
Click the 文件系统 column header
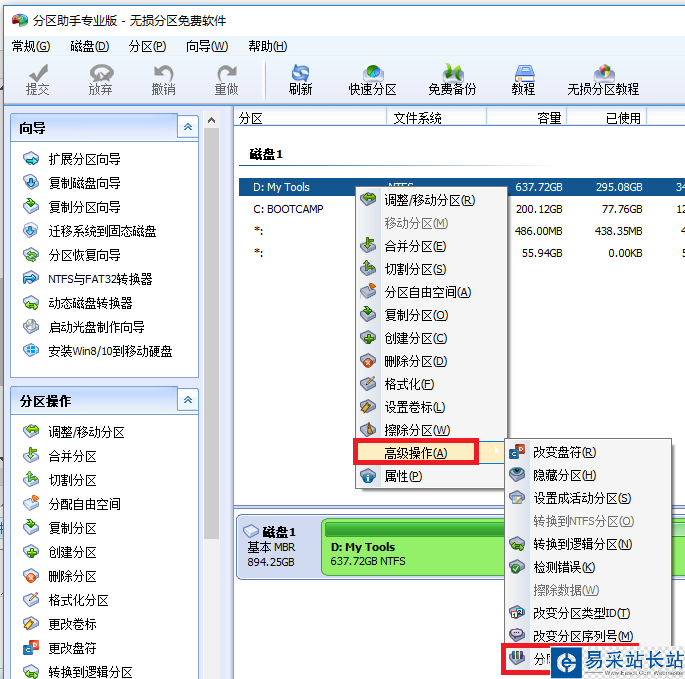[x=436, y=118]
